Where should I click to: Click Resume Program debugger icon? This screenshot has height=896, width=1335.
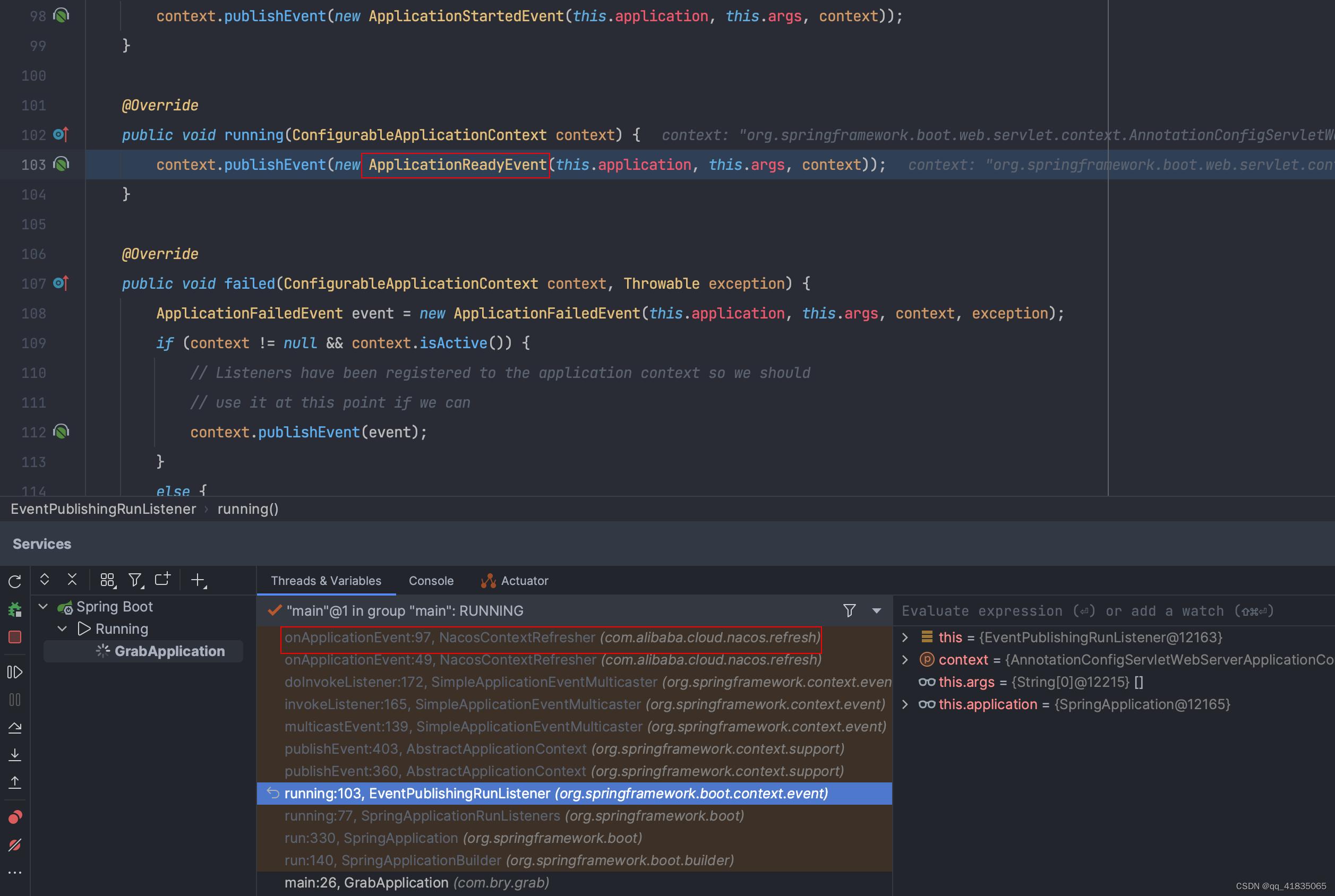click(x=15, y=672)
